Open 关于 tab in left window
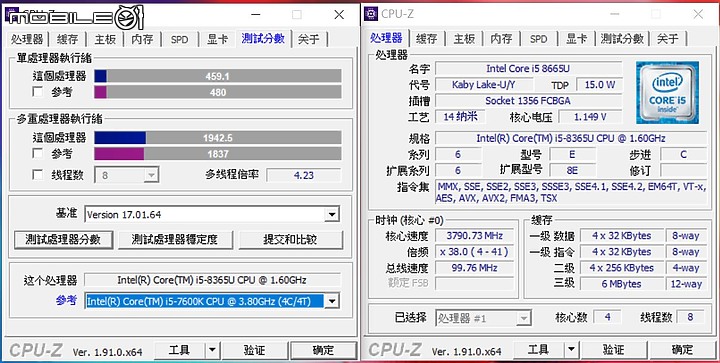 [x=309, y=39]
